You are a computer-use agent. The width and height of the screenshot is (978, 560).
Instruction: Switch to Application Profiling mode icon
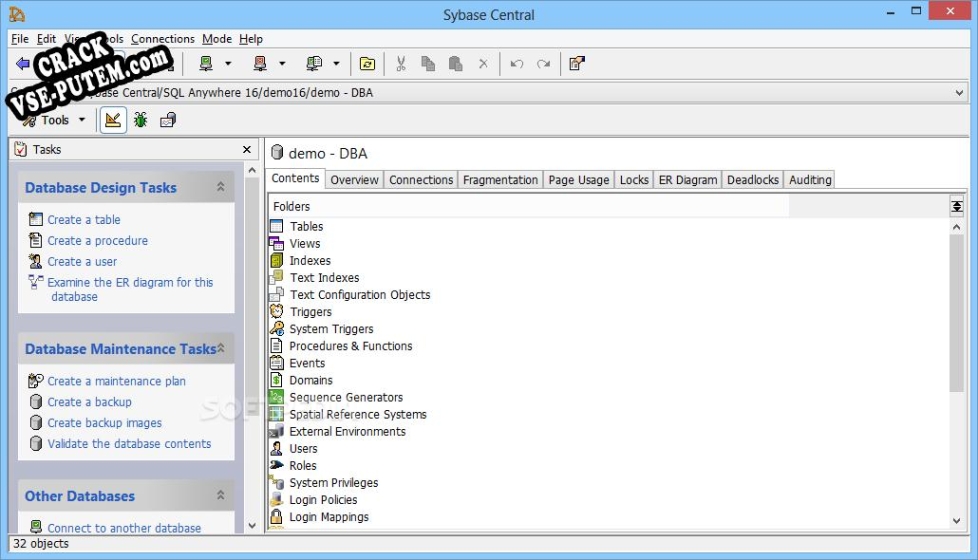[x=168, y=120]
